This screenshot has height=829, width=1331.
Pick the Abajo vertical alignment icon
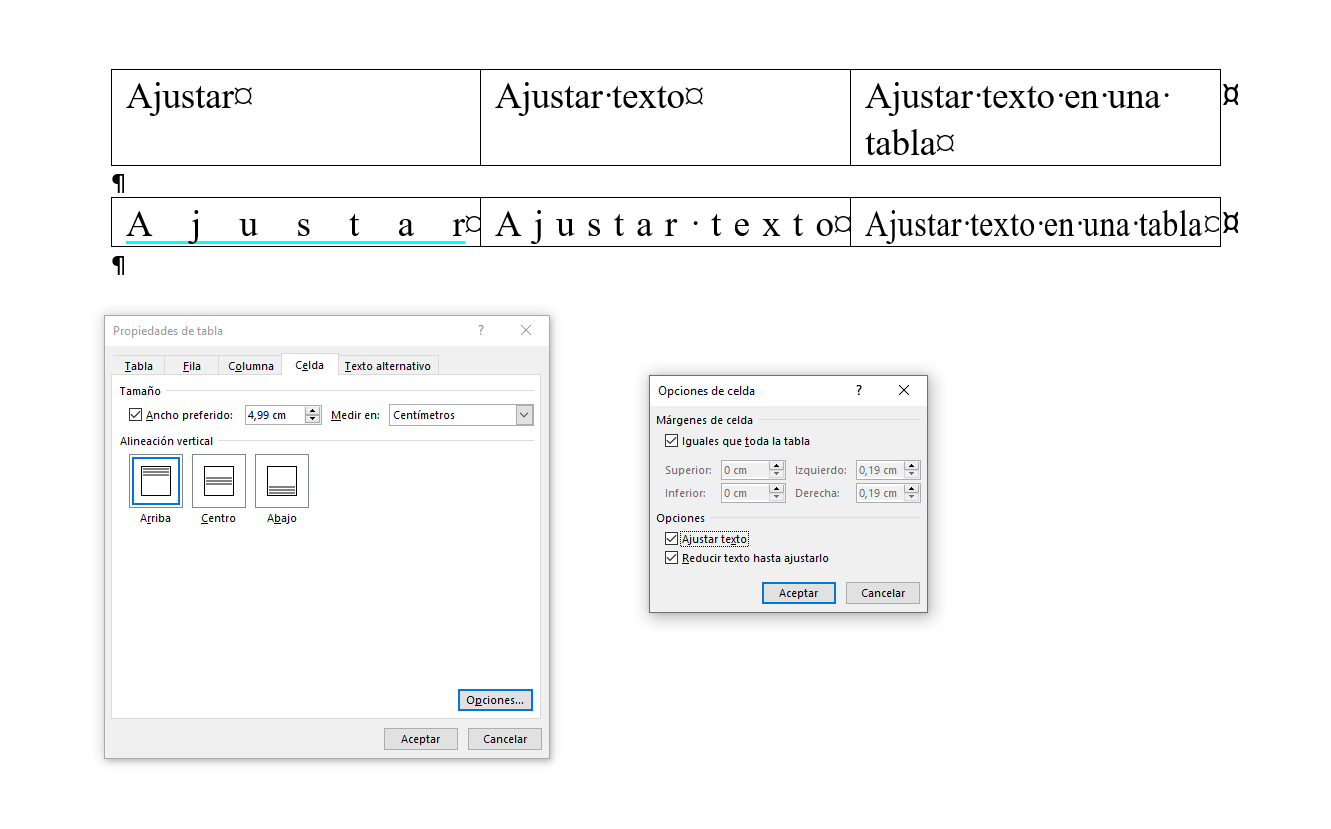[282, 481]
